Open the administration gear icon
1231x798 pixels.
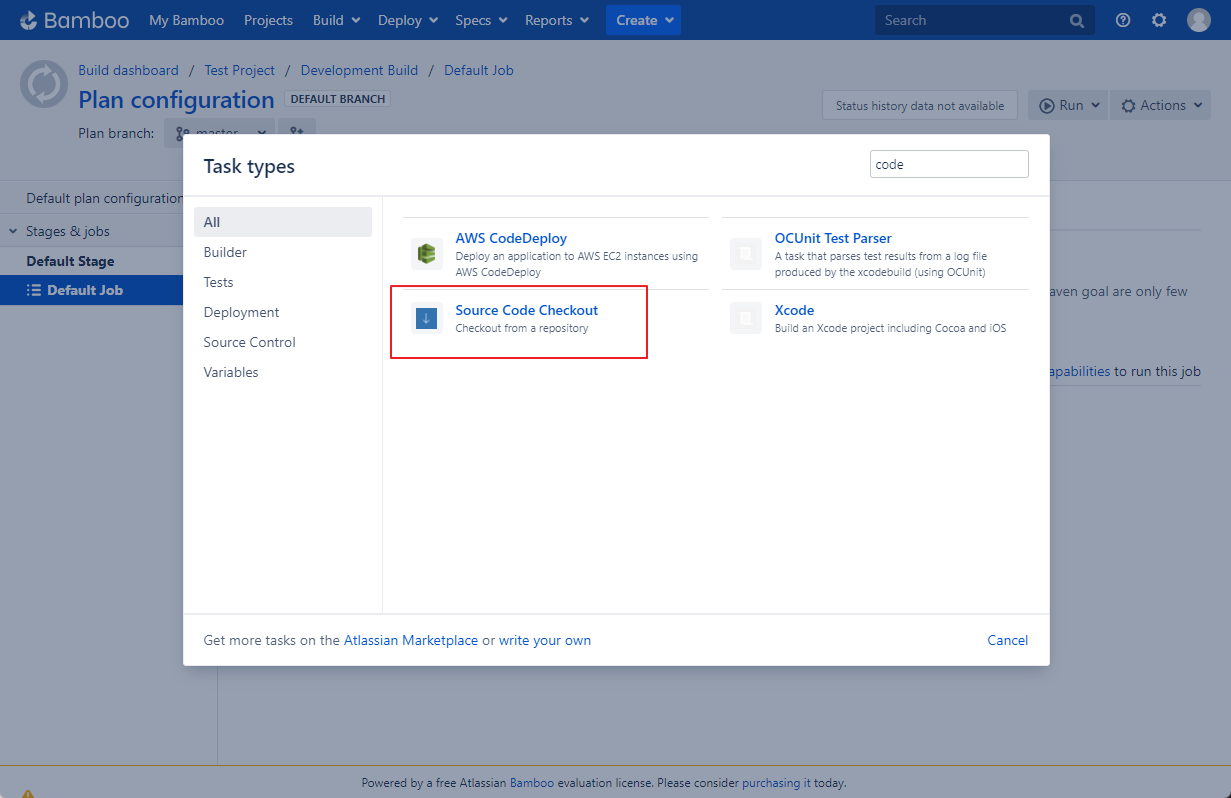[x=1159, y=20]
